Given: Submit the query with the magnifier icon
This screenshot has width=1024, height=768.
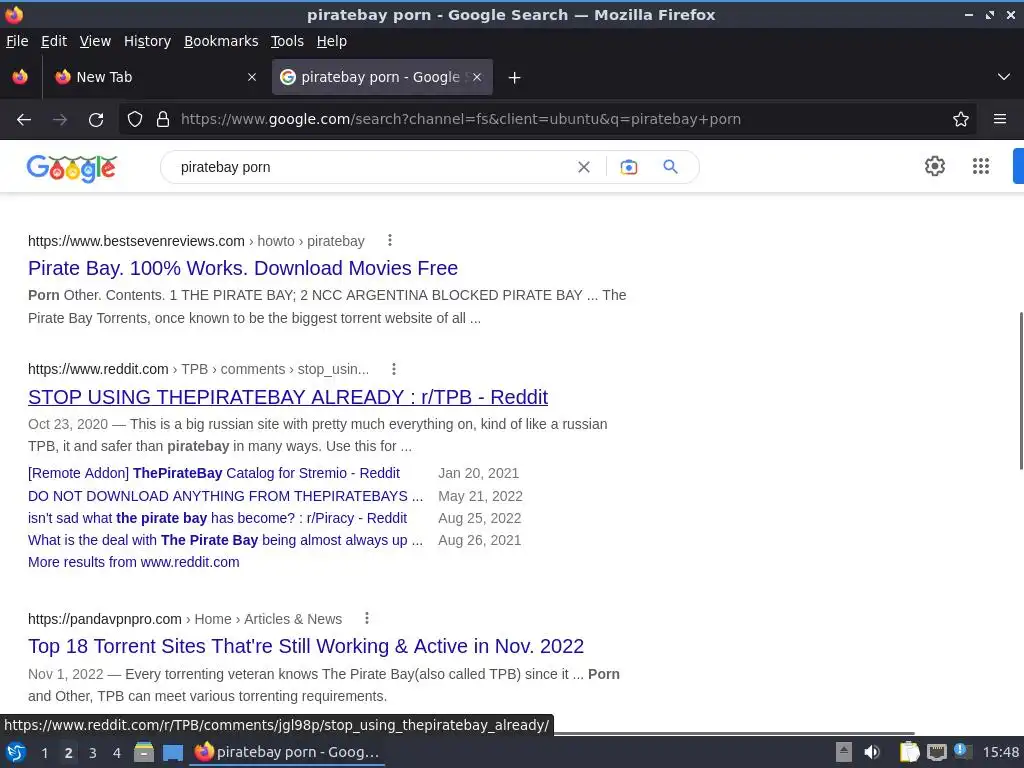Looking at the screenshot, I should (x=670, y=167).
